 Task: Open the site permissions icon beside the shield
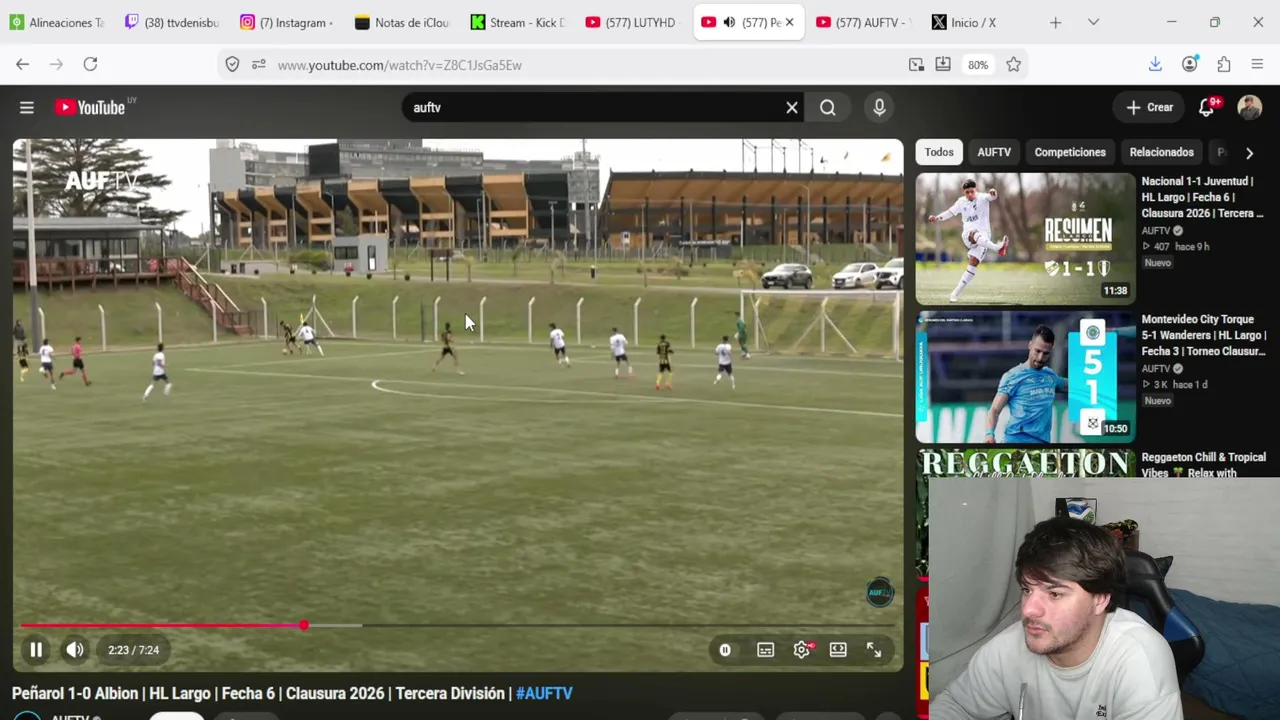point(258,64)
